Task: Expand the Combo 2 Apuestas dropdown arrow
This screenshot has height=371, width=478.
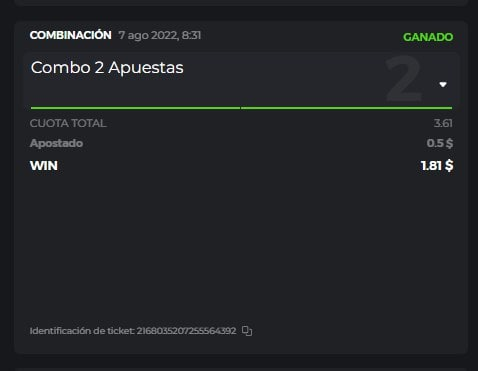Action: [443, 85]
